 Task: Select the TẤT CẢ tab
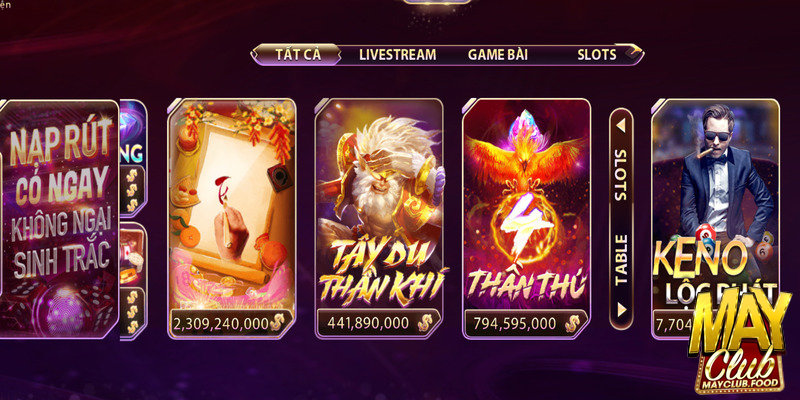(x=297, y=55)
